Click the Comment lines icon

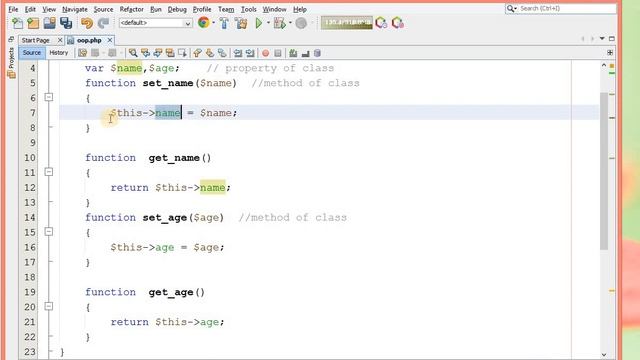[x=293, y=53]
